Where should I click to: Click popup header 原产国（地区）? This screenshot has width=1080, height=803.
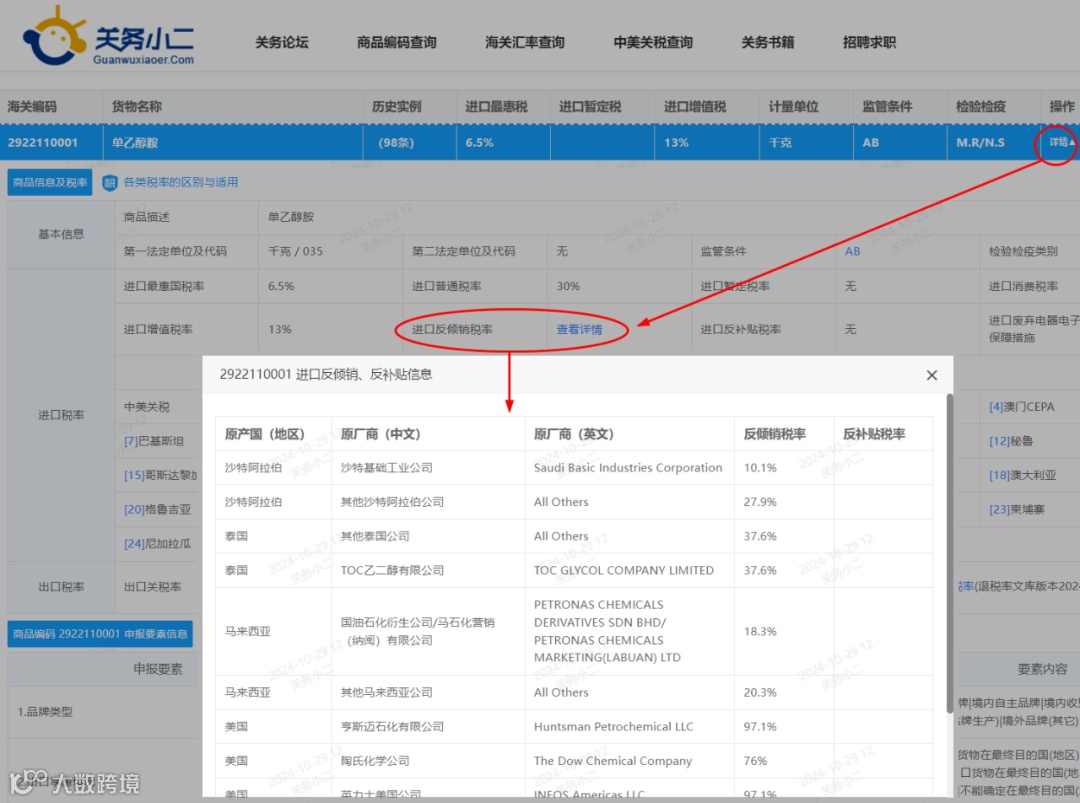(264, 435)
